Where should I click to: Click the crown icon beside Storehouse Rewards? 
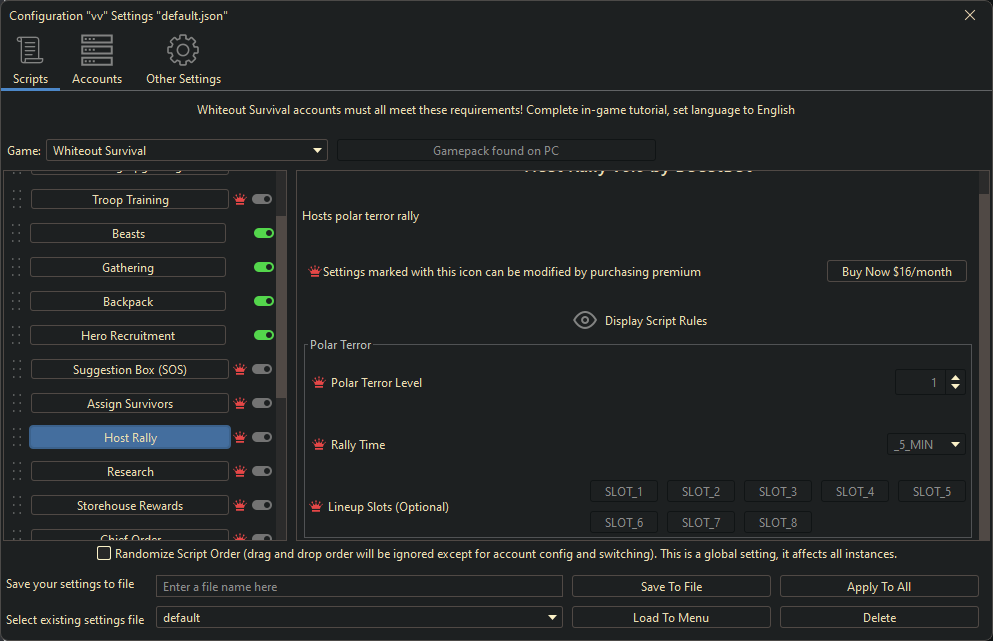click(240, 505)
